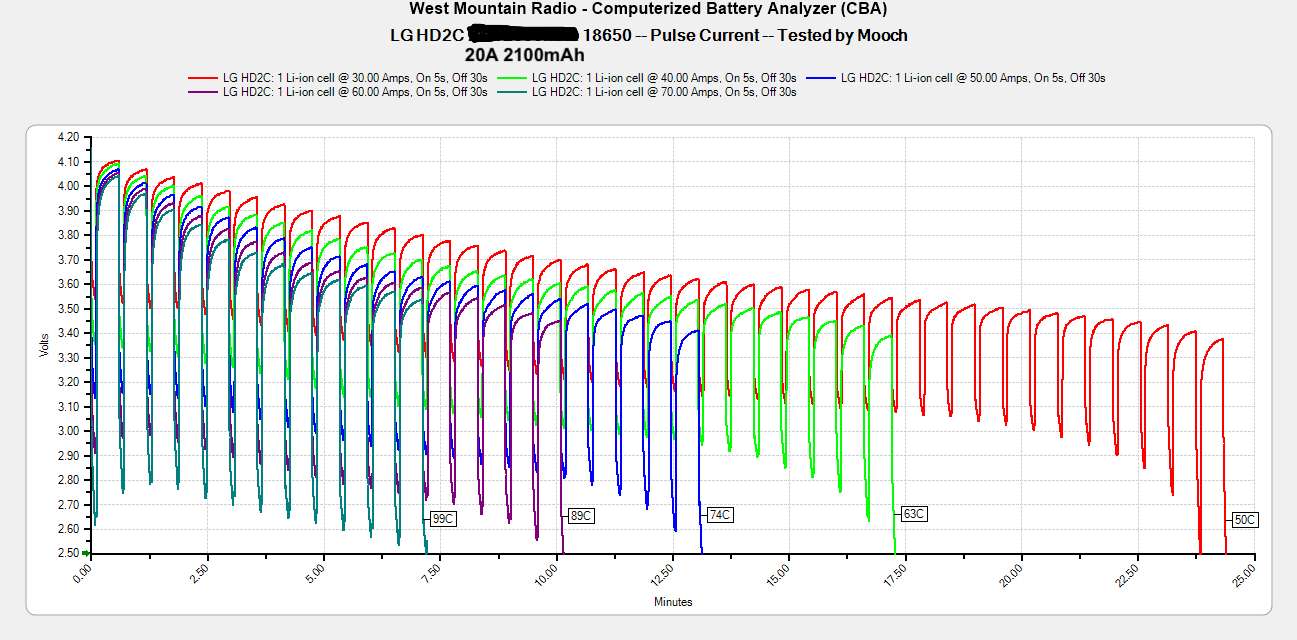This screenshot has height=640, width=1297.
Task: Click the West Mountain Radio chart title
Action: point(648,9)
